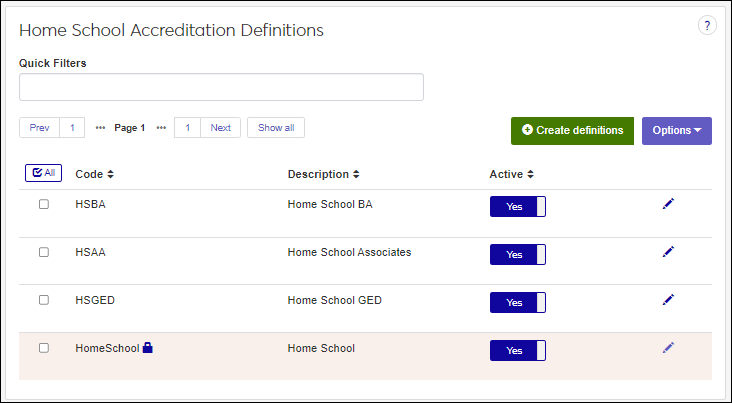Go to Next page
Viewport: 732px width, 403px height.
point(220,128)
